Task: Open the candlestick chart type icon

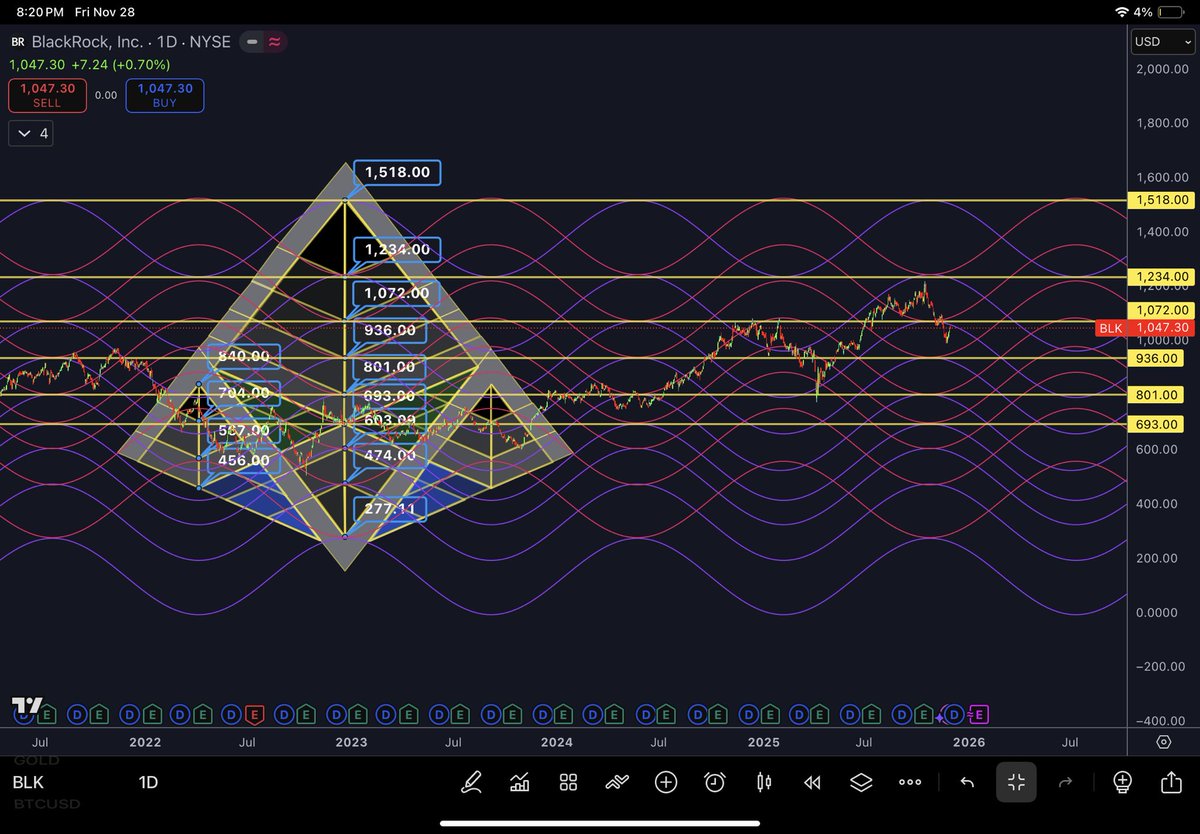Action: tap(764, 782)
